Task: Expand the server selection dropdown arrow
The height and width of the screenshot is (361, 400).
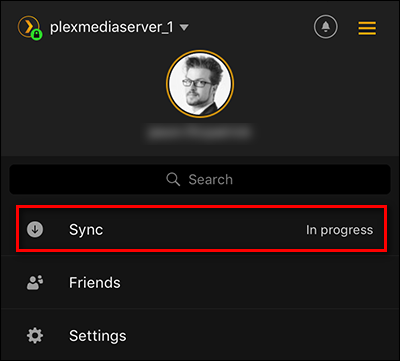Action: [x=184, y=27]
